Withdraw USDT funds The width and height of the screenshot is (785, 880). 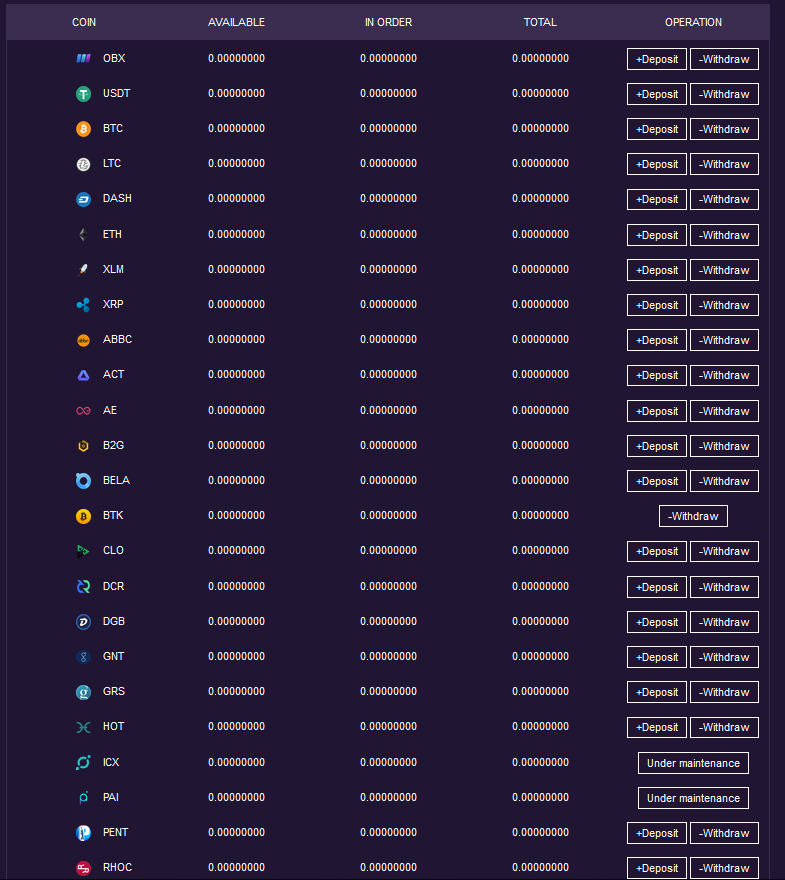coord(724,94)
